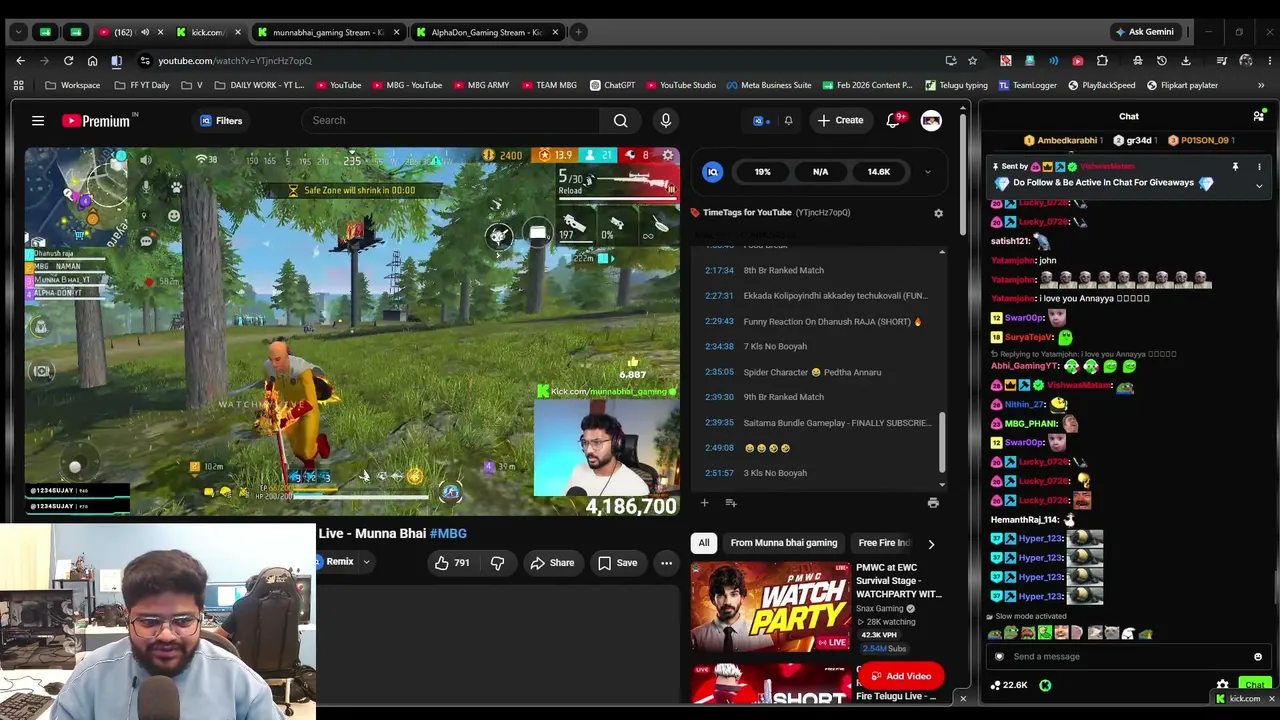Show more bookmarks with the overflow chevron
This screenshot has height=720, width=1280.
[1261, 86]
